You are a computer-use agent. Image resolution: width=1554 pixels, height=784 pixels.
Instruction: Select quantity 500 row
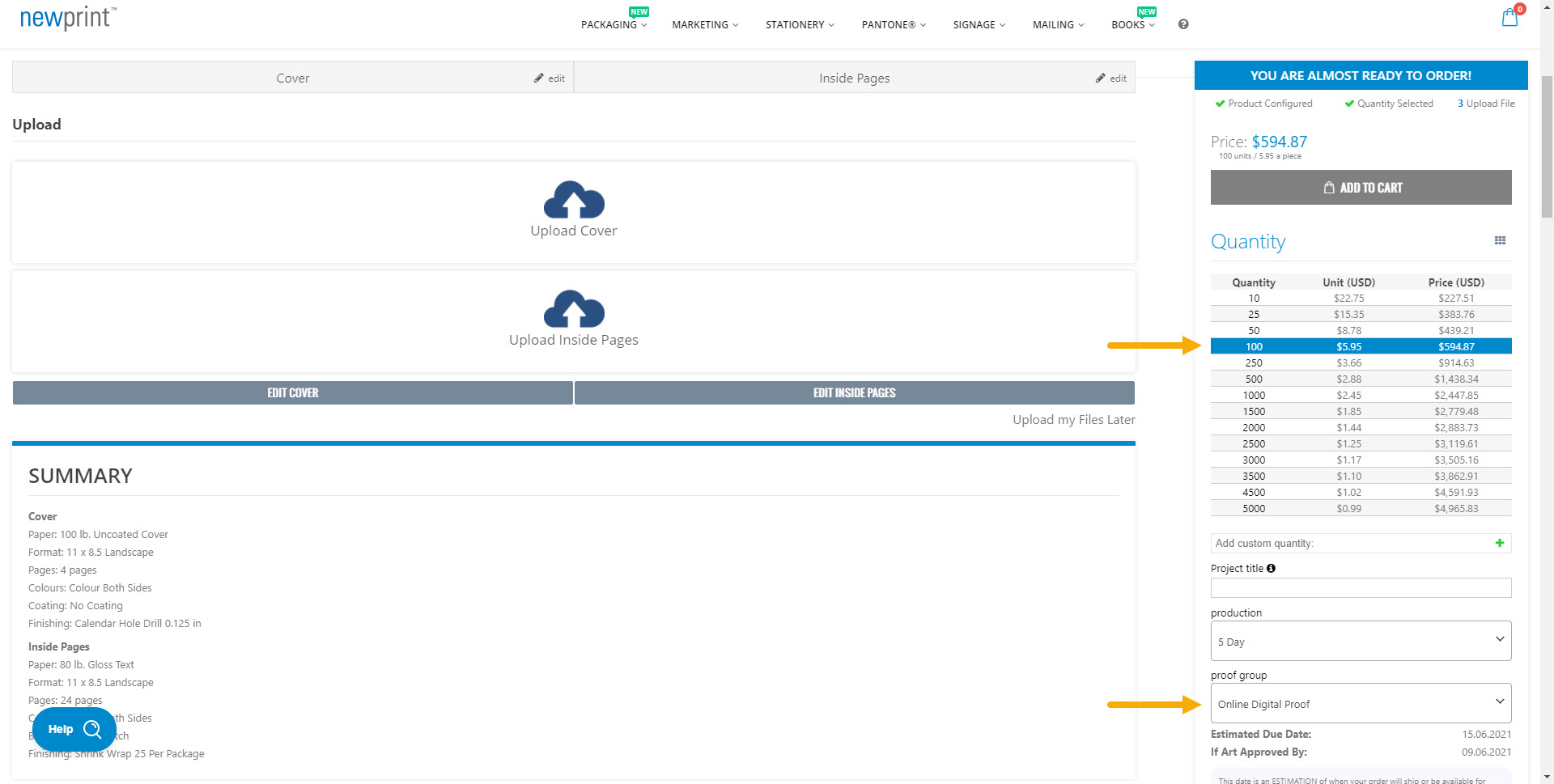(x=1361, y=379)
